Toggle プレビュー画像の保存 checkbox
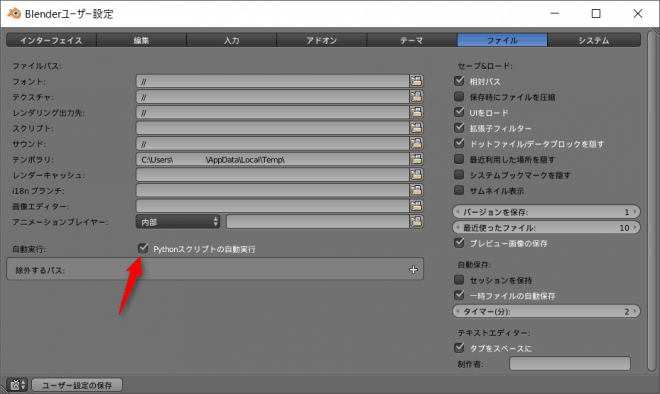Screen dimensions: 660x394 point(459,243)
